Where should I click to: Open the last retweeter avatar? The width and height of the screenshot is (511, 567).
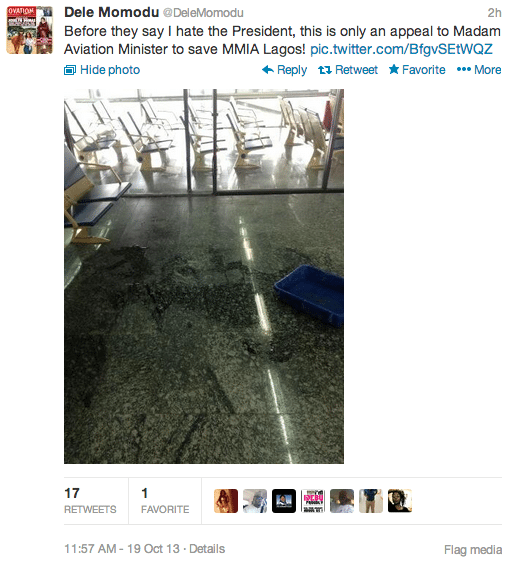coord(400,501)
